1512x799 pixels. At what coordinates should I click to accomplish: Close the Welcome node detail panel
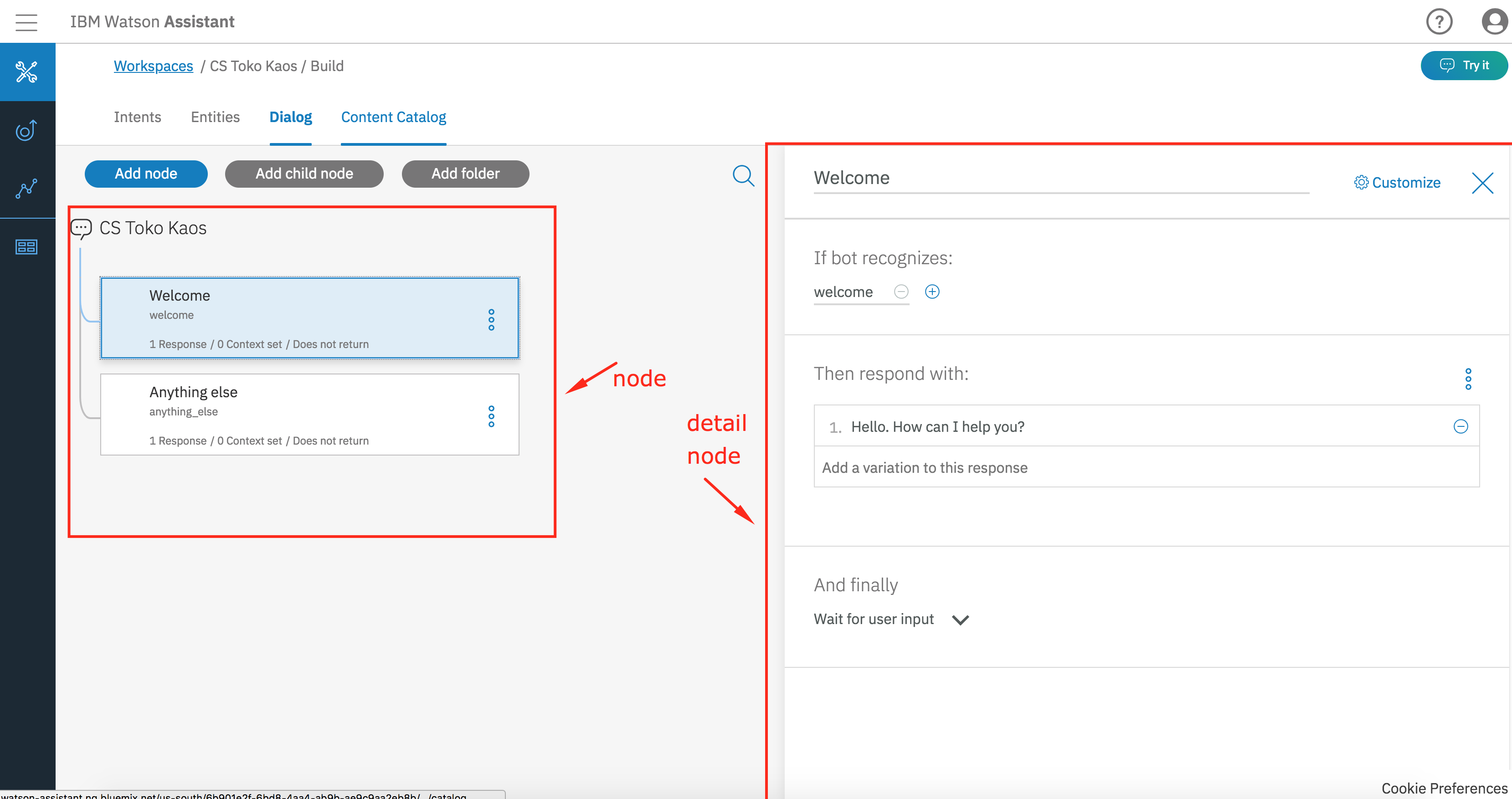(x=1482, y=183)
